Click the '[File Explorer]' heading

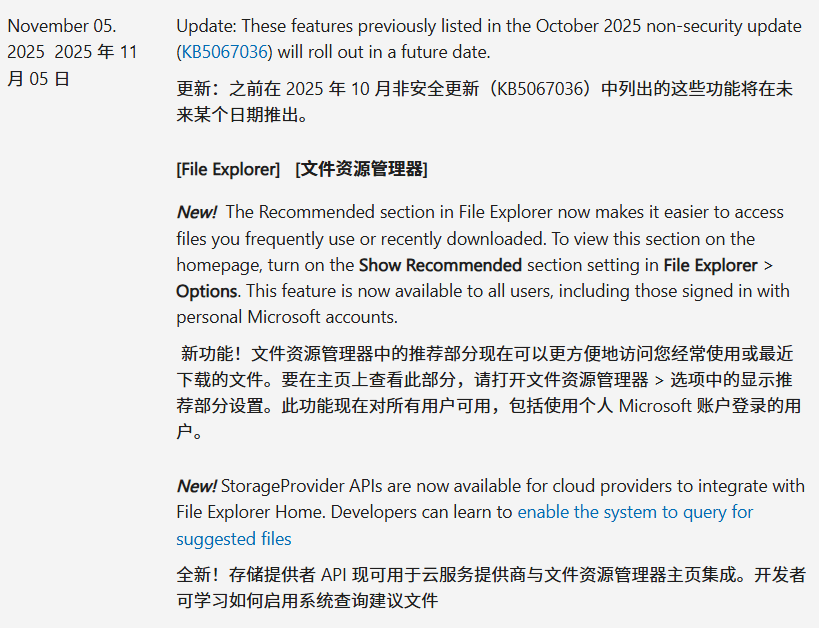(228, 169)
